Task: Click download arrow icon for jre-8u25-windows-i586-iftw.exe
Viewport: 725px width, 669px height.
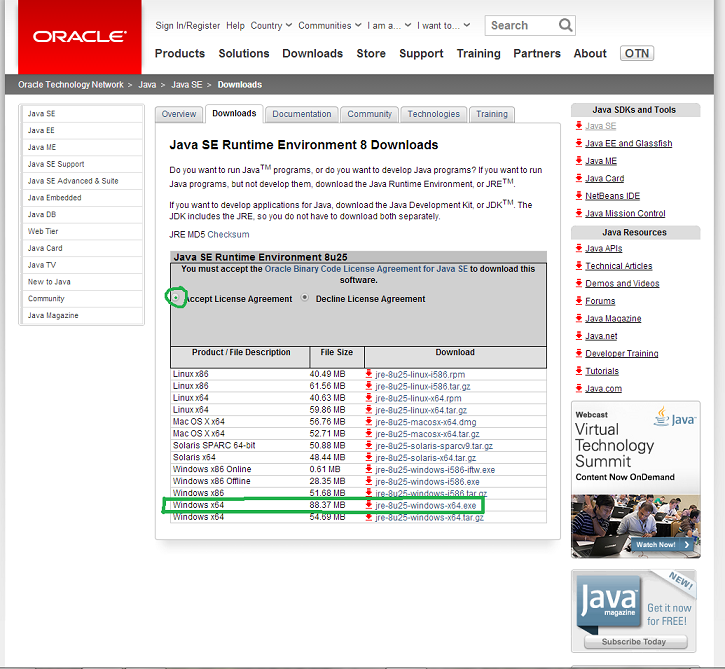Action: (x=369, y=469)
